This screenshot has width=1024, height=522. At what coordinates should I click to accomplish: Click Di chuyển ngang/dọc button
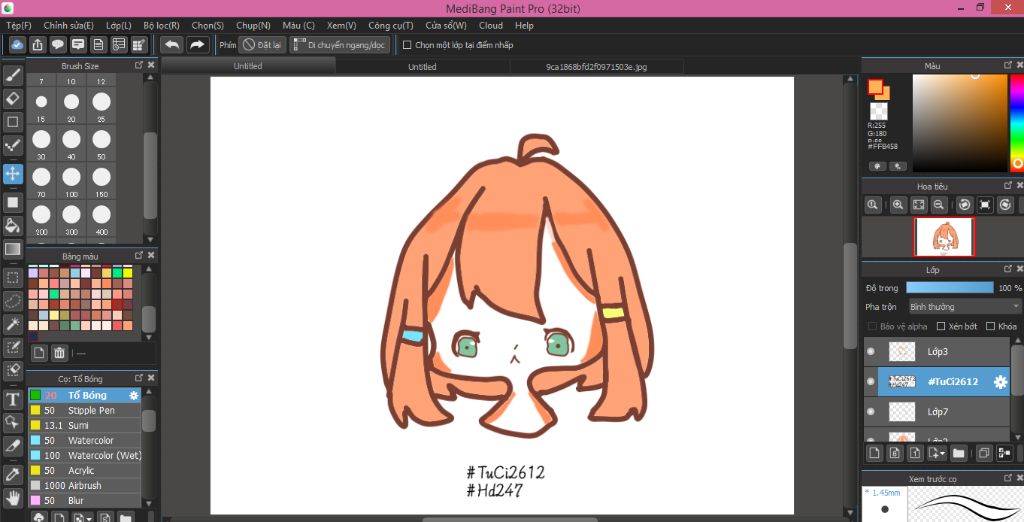click(x=340, y=45)
